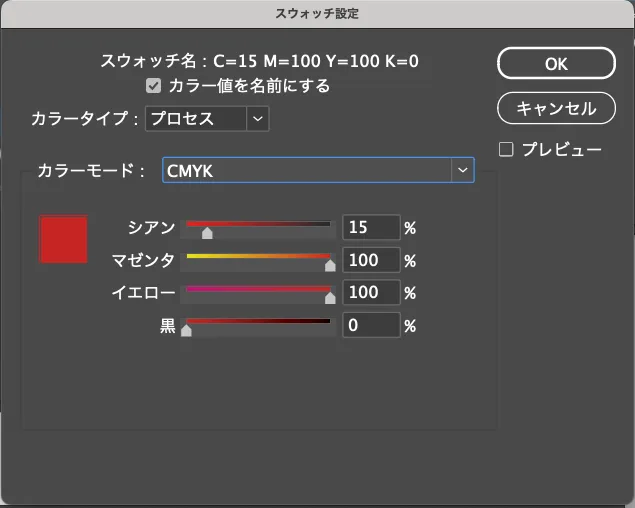Dismiss the dialog with キャンセル button
Viewport: 635px width, 508px height.
556,108
